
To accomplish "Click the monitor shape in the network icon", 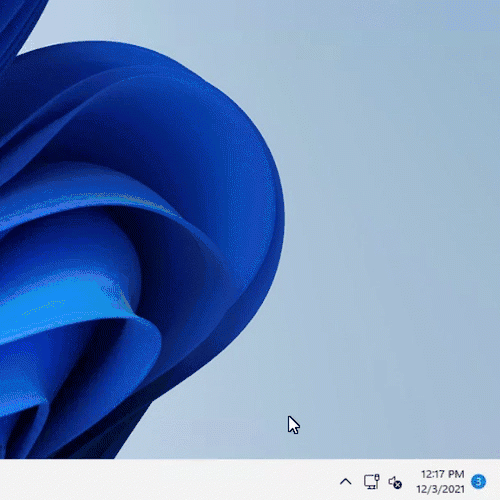I will click(x=370, y=482).
